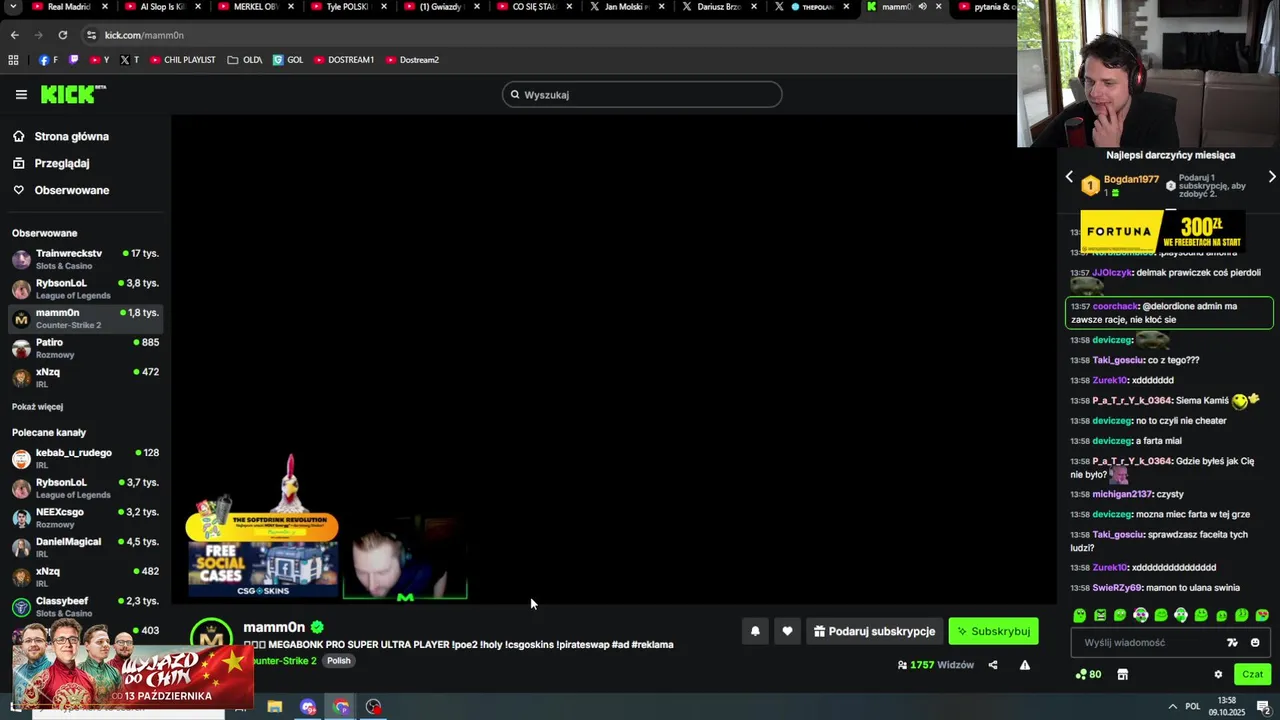Open Bogdan1977 top donor profile
Image resolution: width=1280 pixels, height=720 pixels.
tap(1131, 180)
